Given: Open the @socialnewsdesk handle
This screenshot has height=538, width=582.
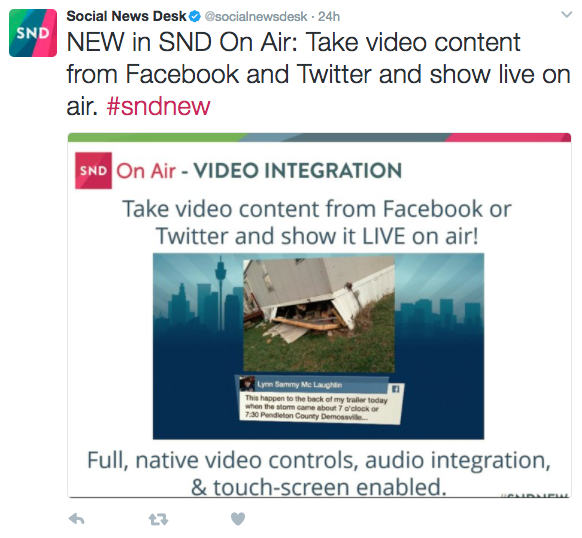Looking at the screenshot, I should click(x=256, y=17).
